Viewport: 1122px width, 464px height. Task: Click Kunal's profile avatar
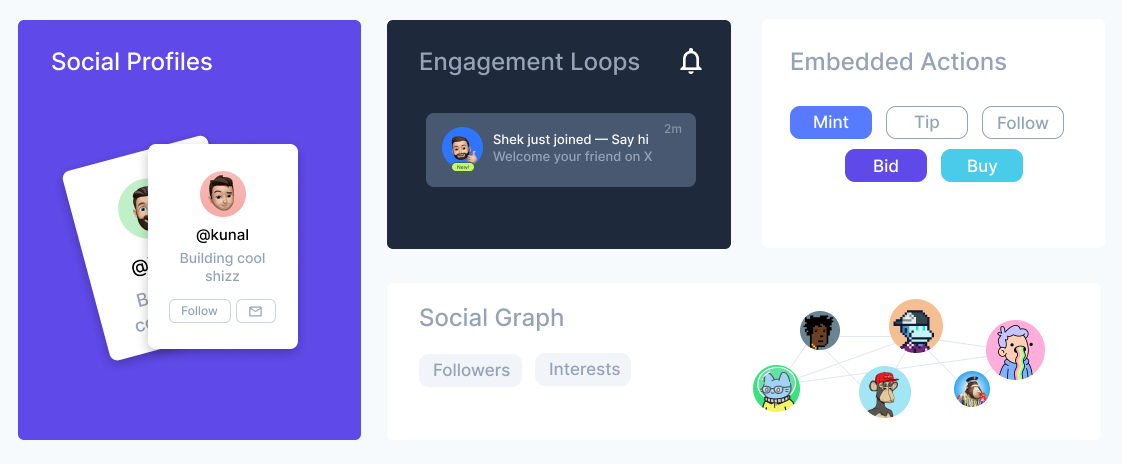[x=223, y=194]
